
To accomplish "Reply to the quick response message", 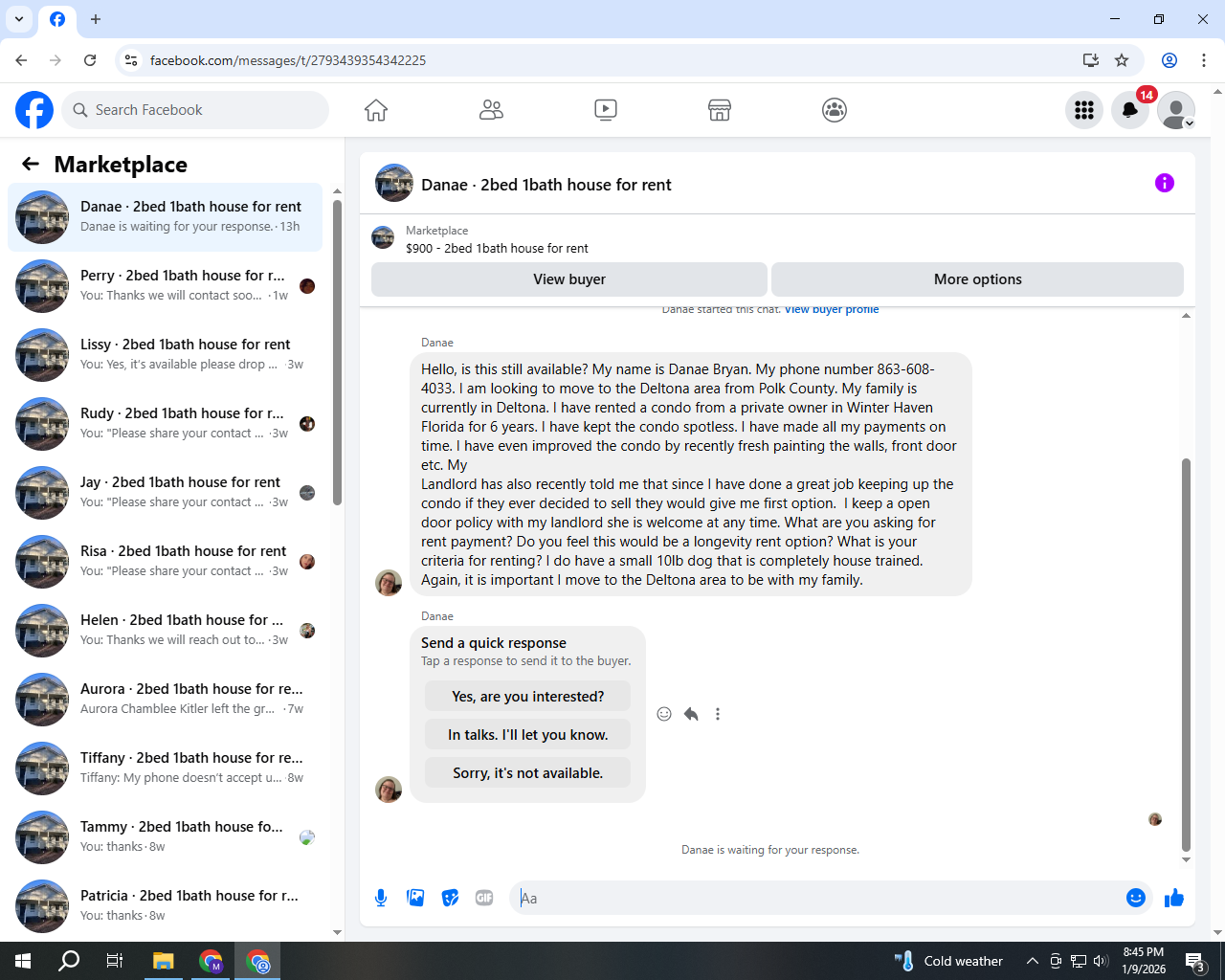I will click(x=691, y=714).
